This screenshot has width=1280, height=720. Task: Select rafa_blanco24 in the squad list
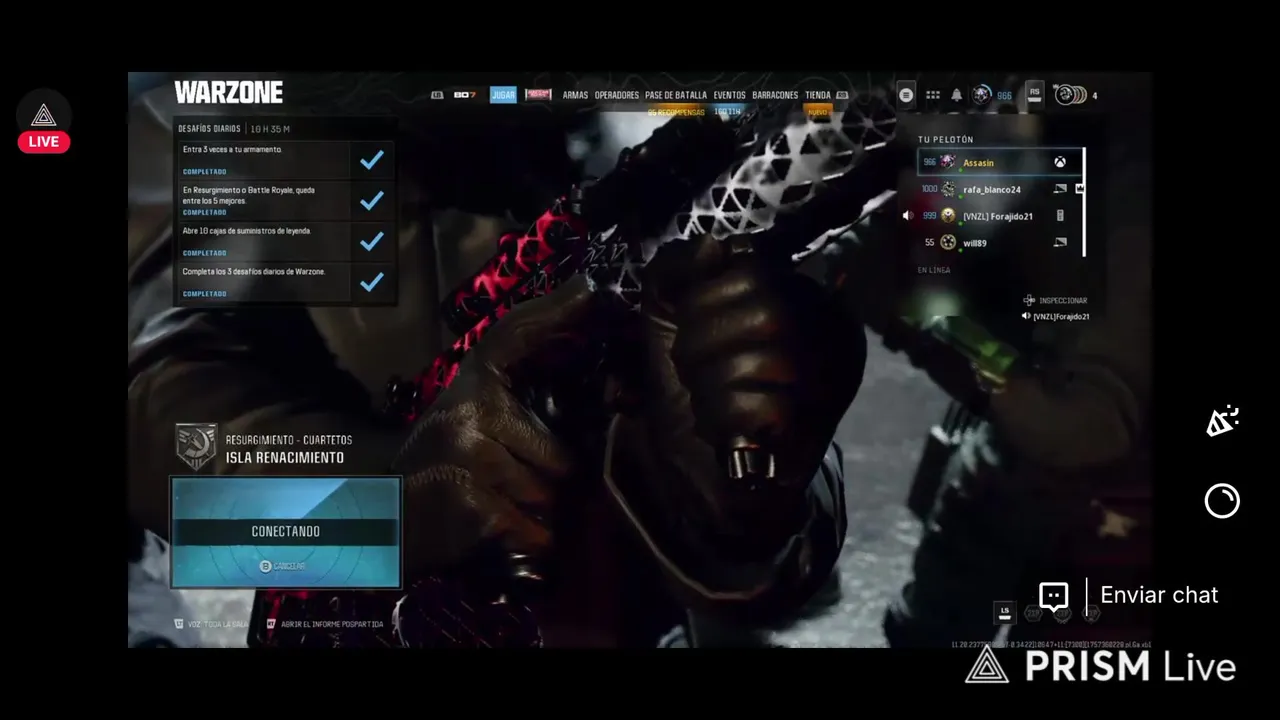[x=1000, y=189]
